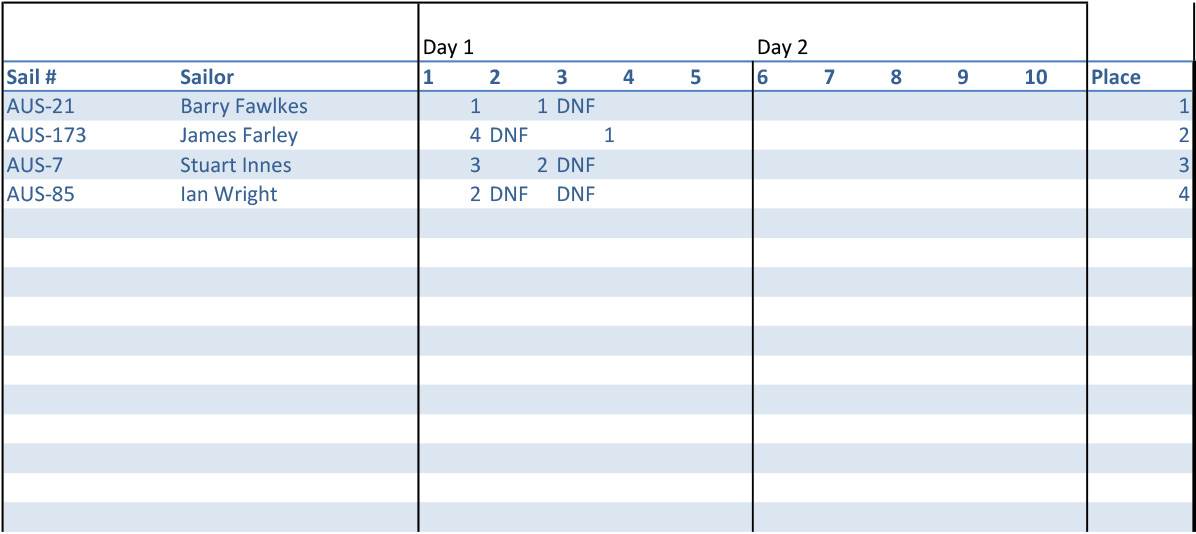Select the Barry Fawlkes sailor cell
Viewport: 1196px width, 534px height.
pos(244,106)
